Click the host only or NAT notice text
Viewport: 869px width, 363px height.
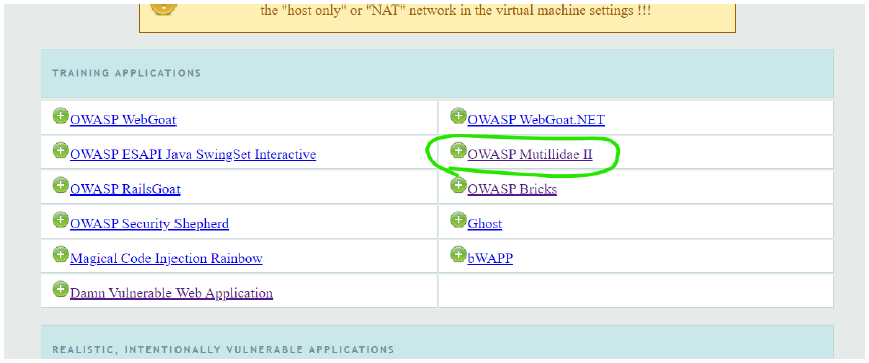456,11
